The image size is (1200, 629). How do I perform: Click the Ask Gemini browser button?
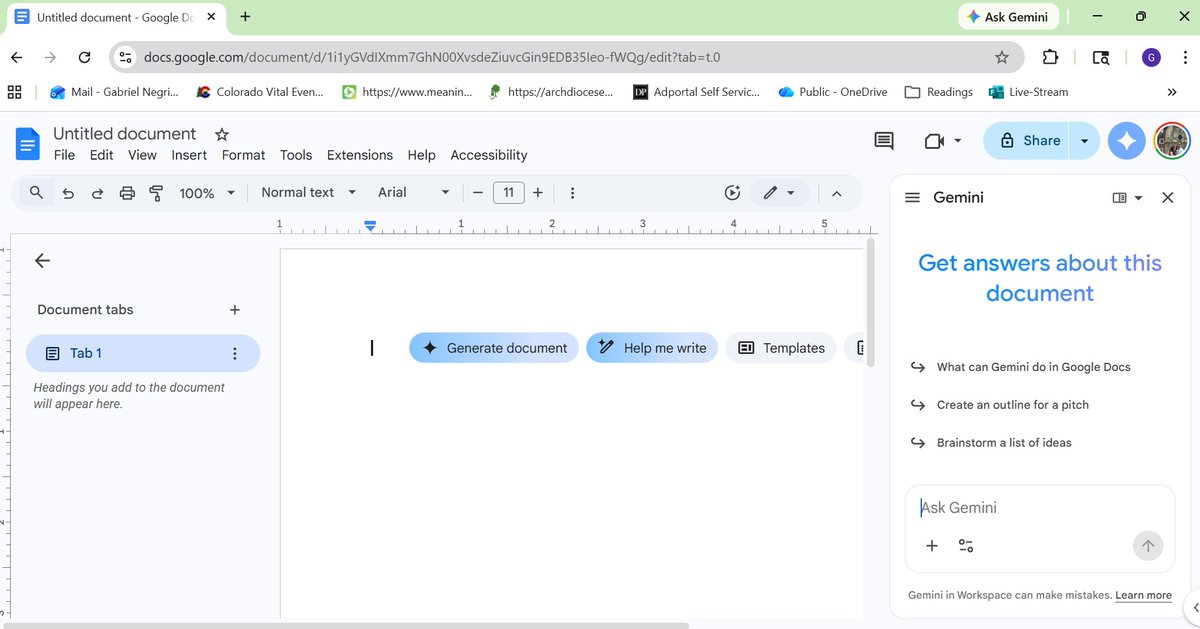(x=1008, y=17)
